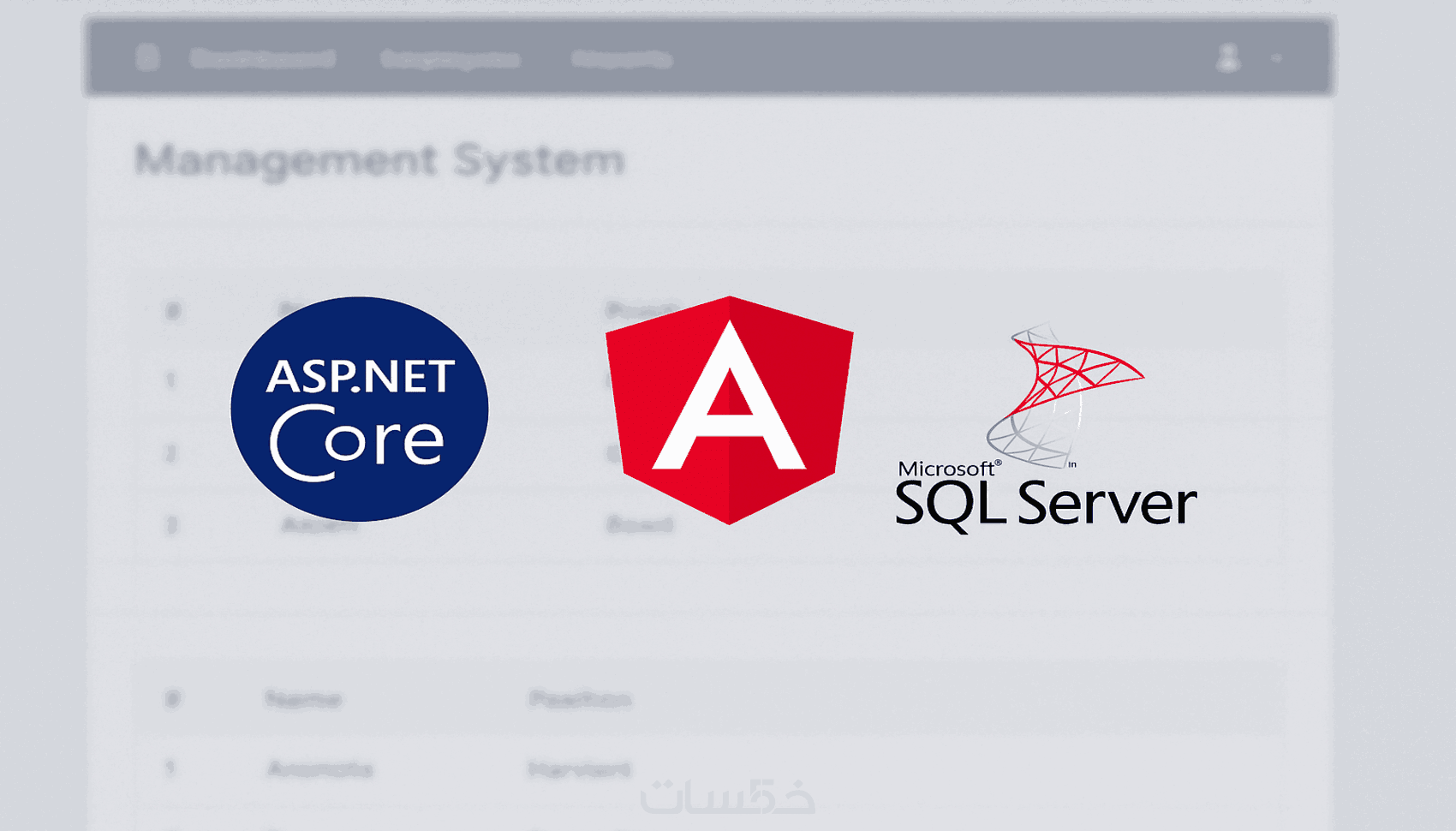Expand the dropdown caret beside user icon
This screenshot has width=1456, height=831.
[x=1276, y=58]
